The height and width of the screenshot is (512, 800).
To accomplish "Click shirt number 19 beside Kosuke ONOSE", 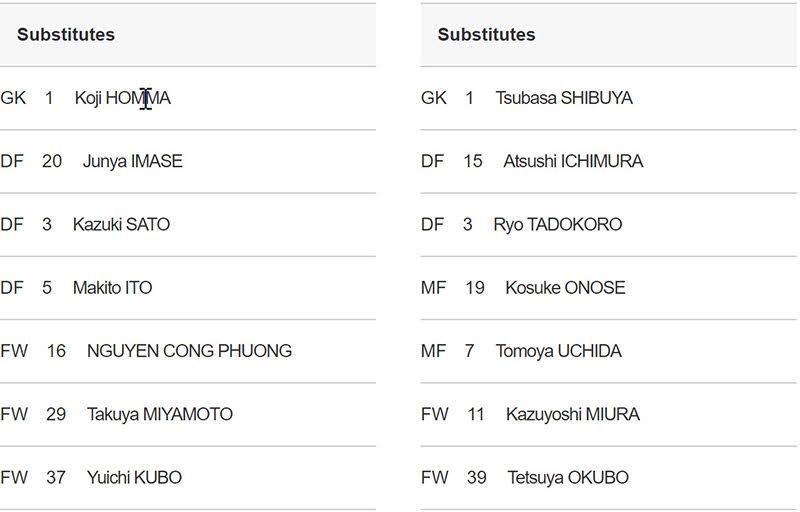I will pos(475,288).
